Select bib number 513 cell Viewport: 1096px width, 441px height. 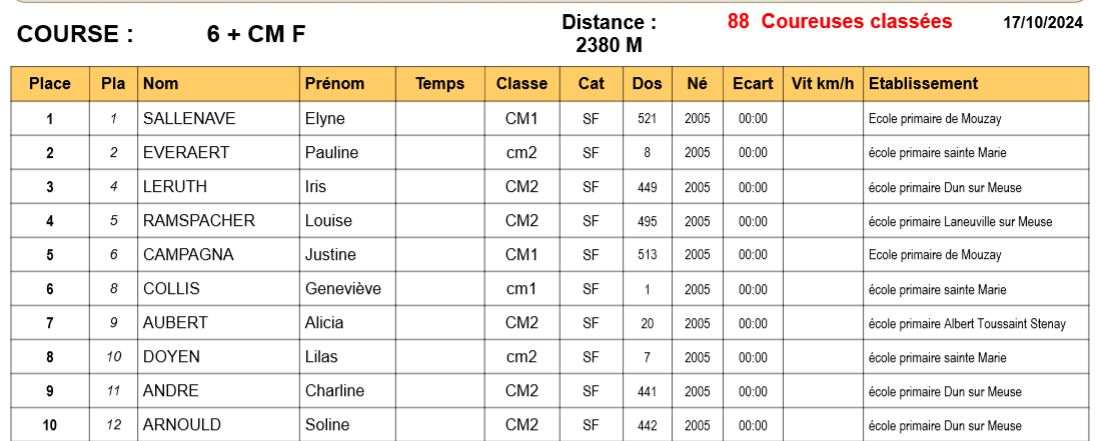[647, 255]
